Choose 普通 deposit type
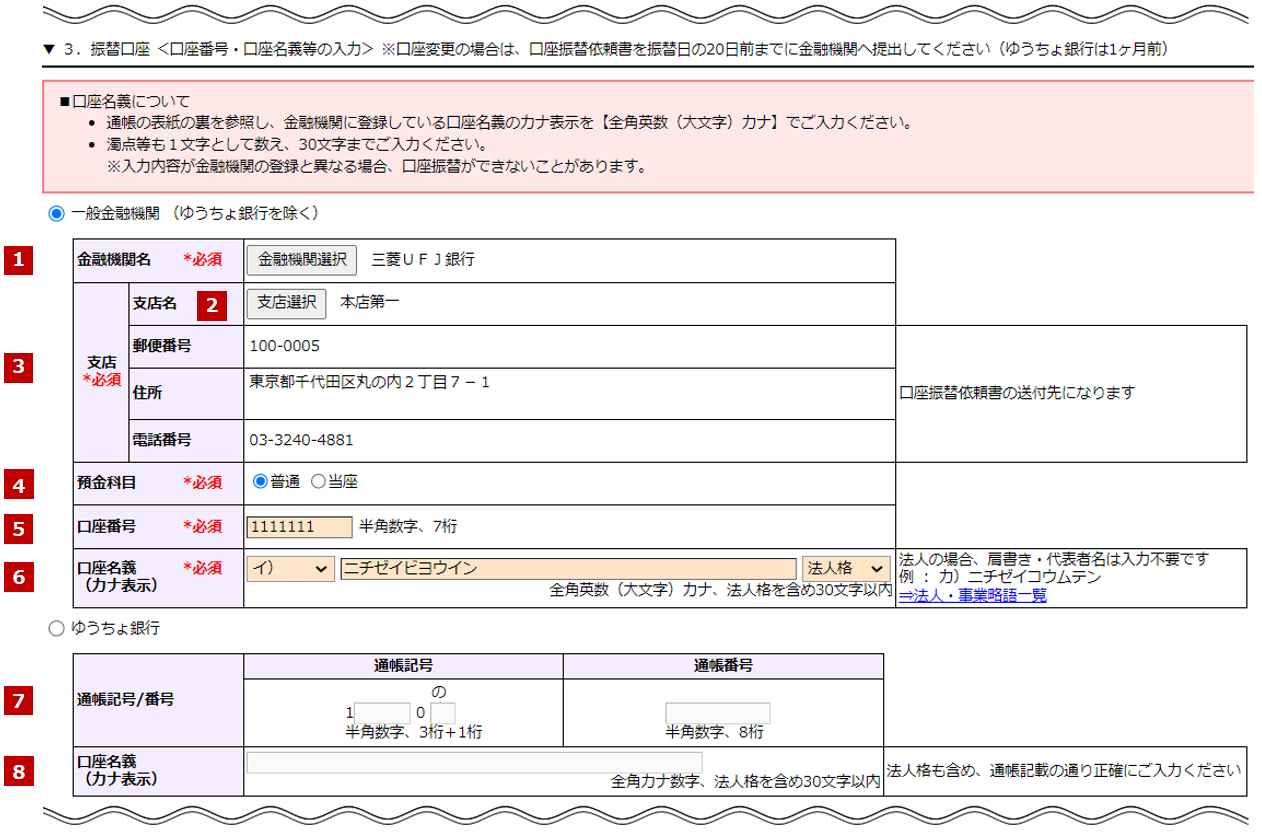The height and width of the screenshot is (834, 1262). click(261, 482)
